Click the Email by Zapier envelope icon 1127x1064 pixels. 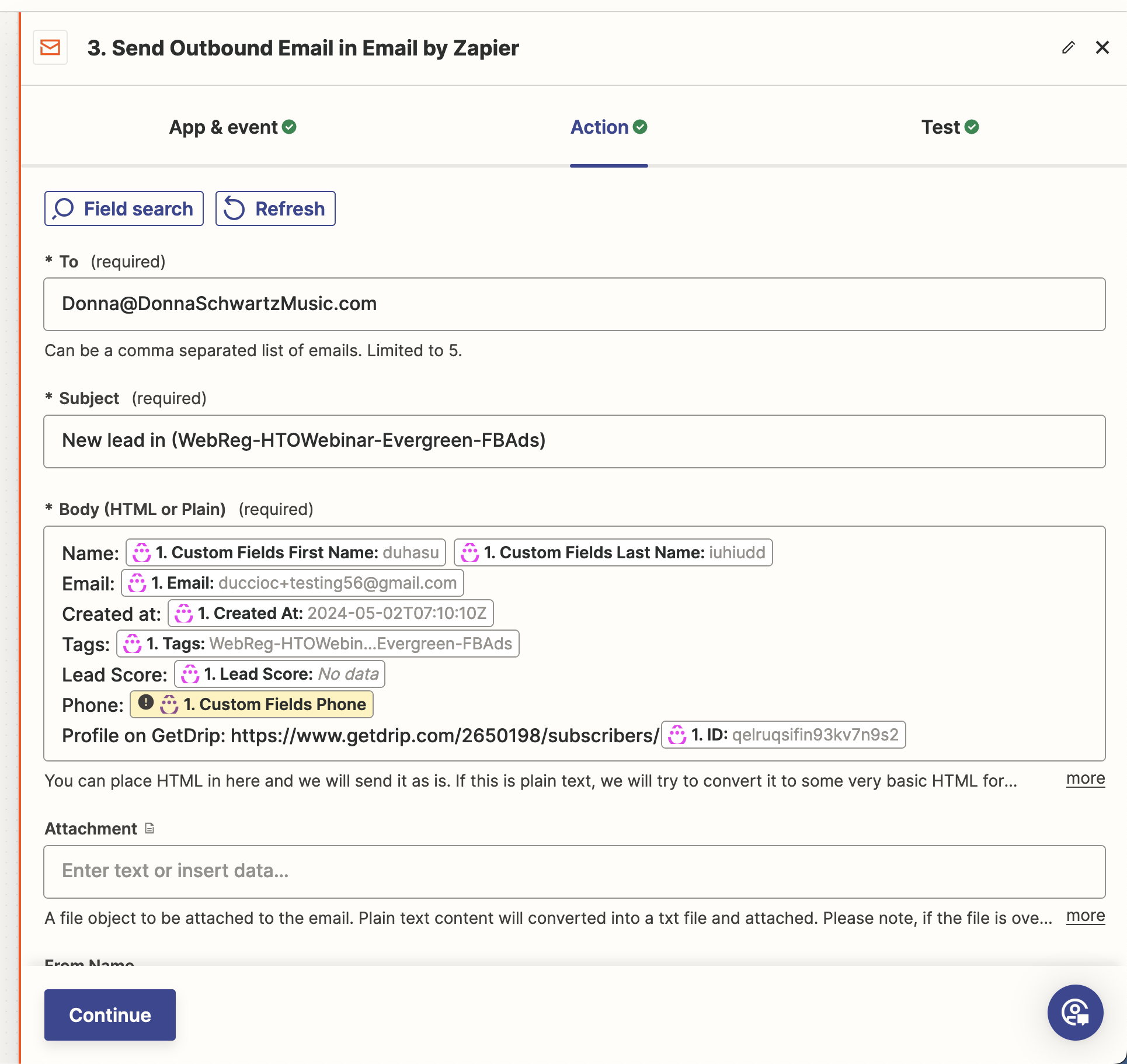tap(50, 47)
